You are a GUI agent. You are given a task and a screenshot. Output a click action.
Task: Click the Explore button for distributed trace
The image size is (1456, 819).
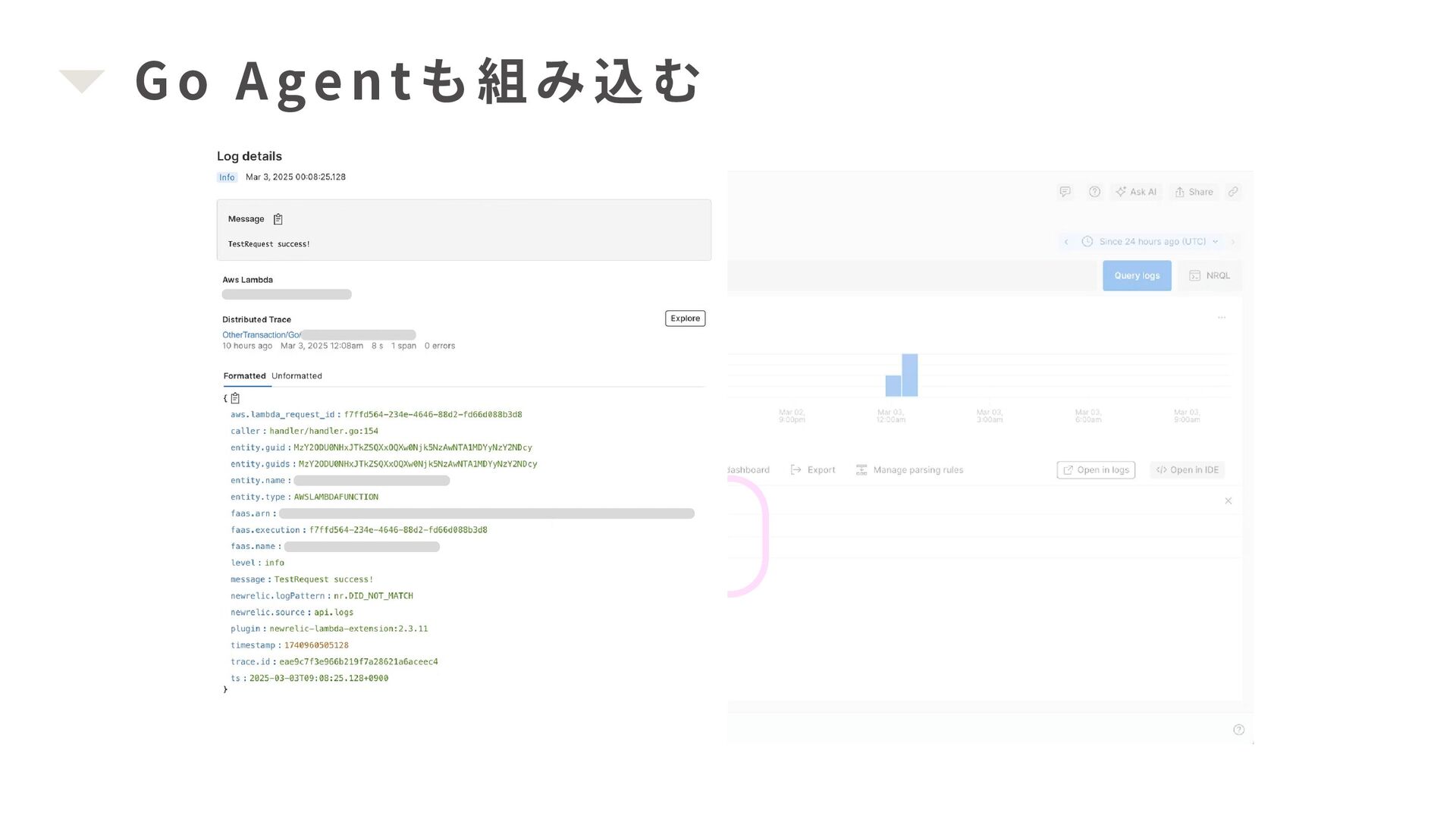685,318
